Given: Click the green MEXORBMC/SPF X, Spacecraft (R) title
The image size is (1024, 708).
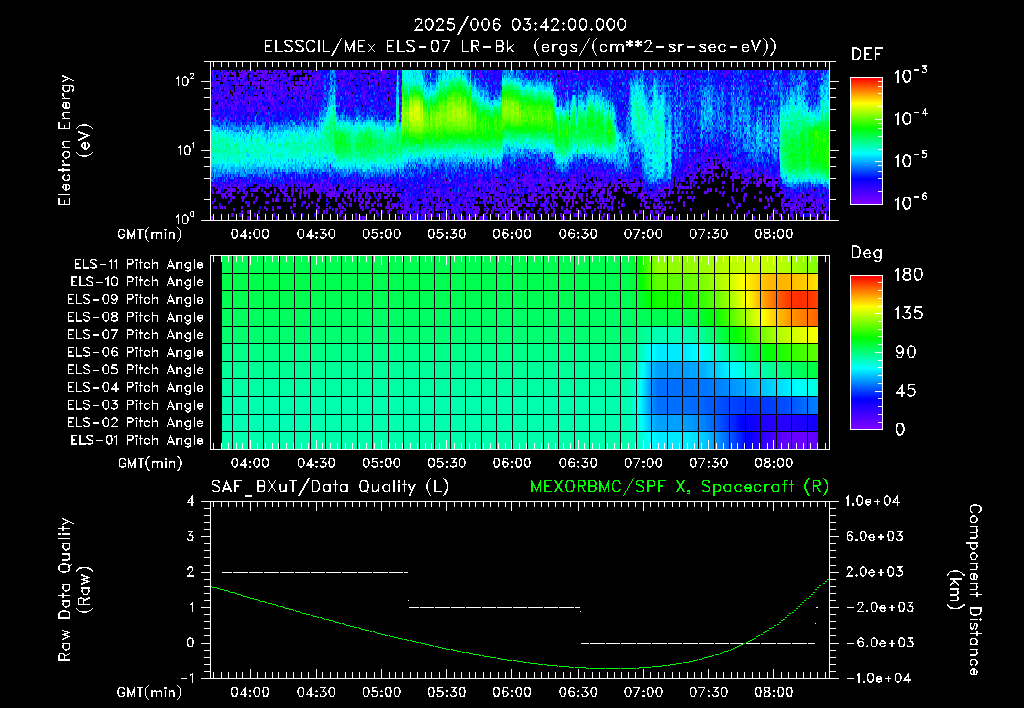Looking at the screenshot, I should pyautogui.click(x=679, y=487).
